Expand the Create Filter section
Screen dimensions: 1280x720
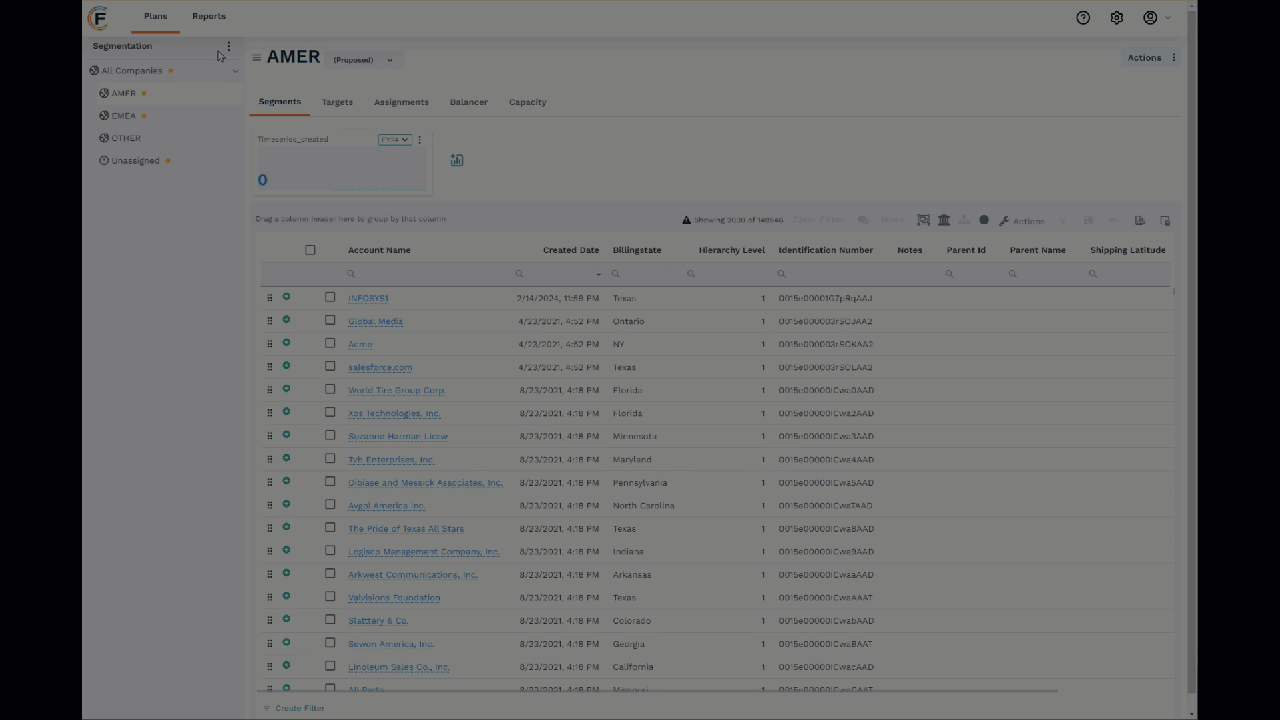pos(294,708)
